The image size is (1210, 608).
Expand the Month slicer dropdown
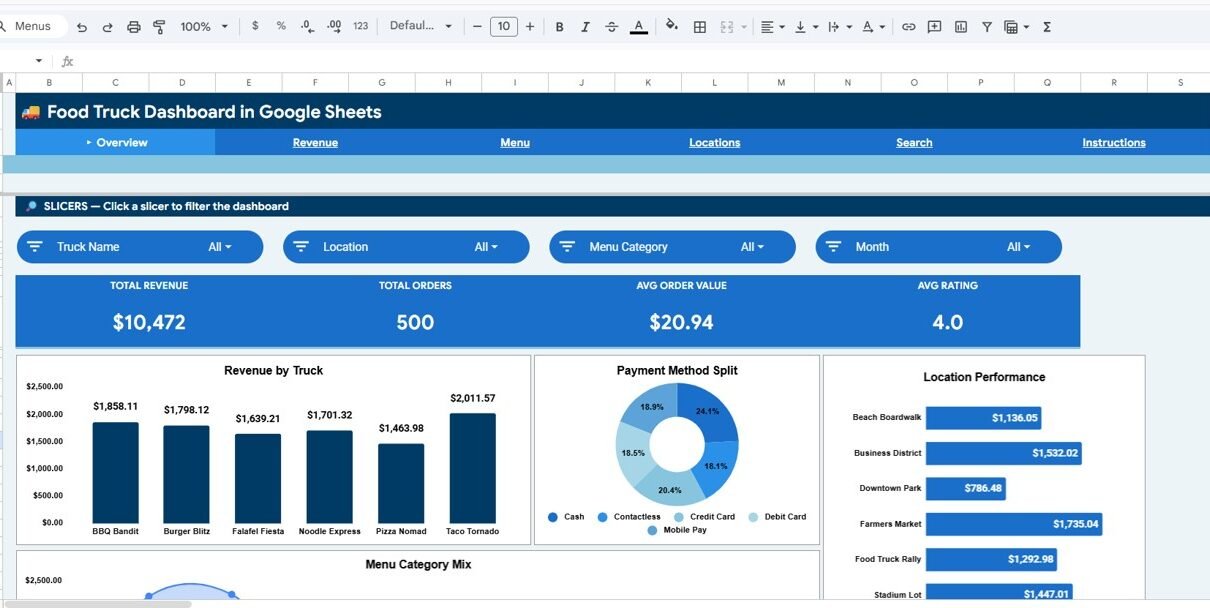coord(1019,247)
